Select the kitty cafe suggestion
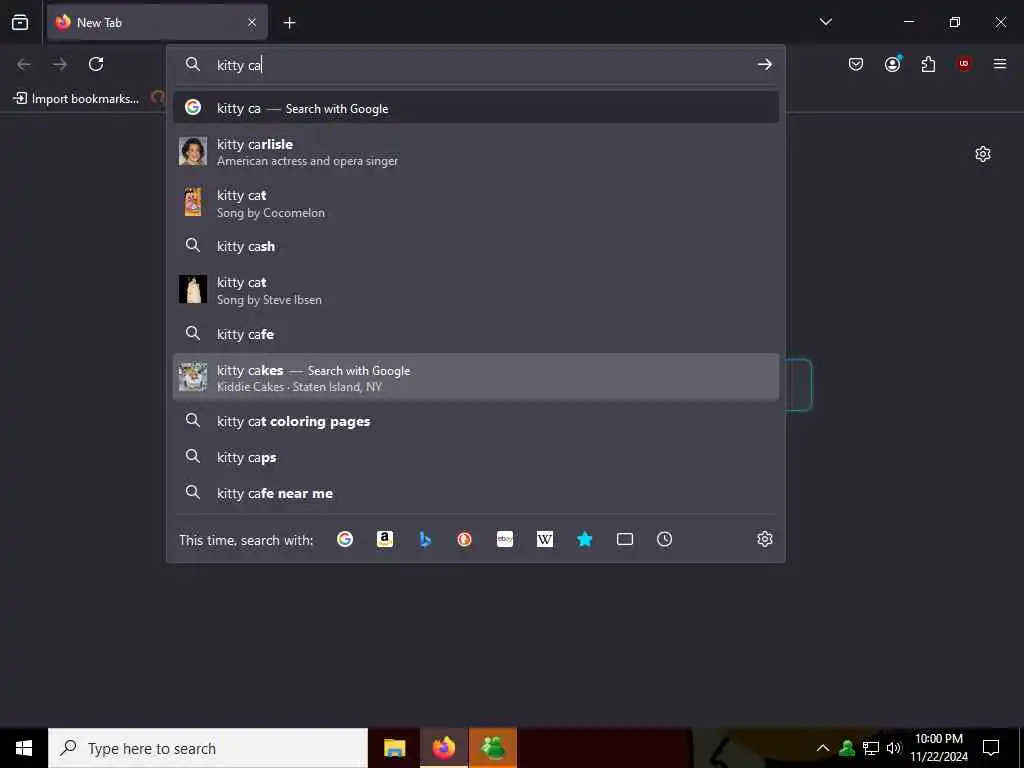 476,334
